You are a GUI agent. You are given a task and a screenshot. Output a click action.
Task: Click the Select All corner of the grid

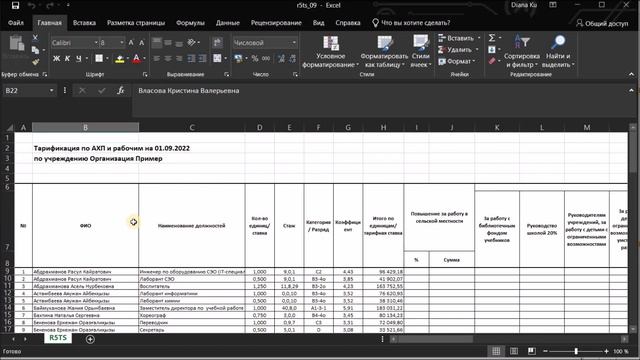coord(9,127)
